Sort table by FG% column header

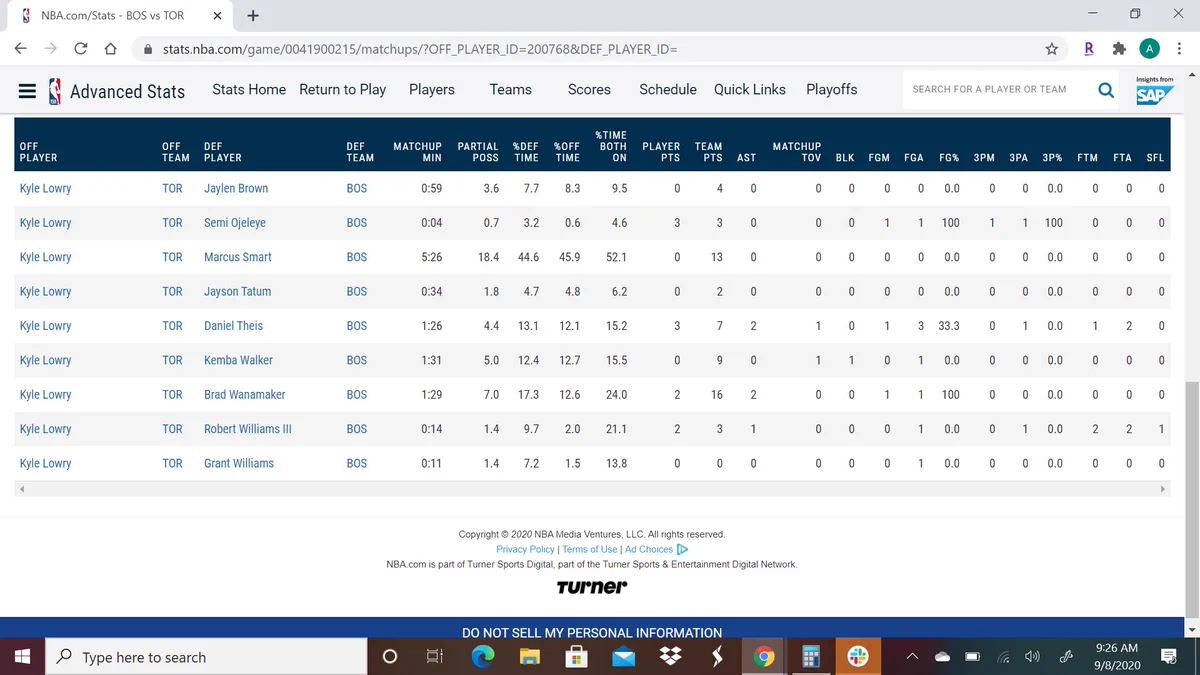pos(949,157)
